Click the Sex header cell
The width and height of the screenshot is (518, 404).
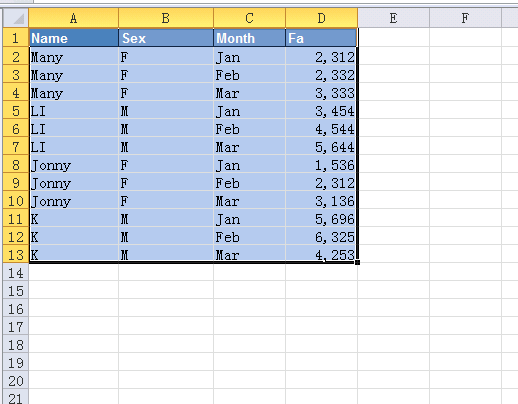(x=166, y=38)
